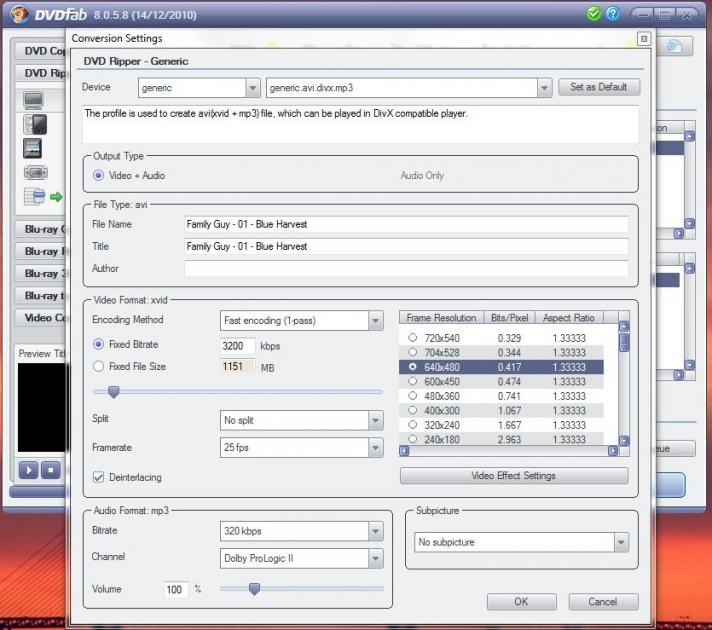Open the generic.avi.divx.mp3 profile dropdown
Screen dimensions: 712x630
(x=409, y=88)
